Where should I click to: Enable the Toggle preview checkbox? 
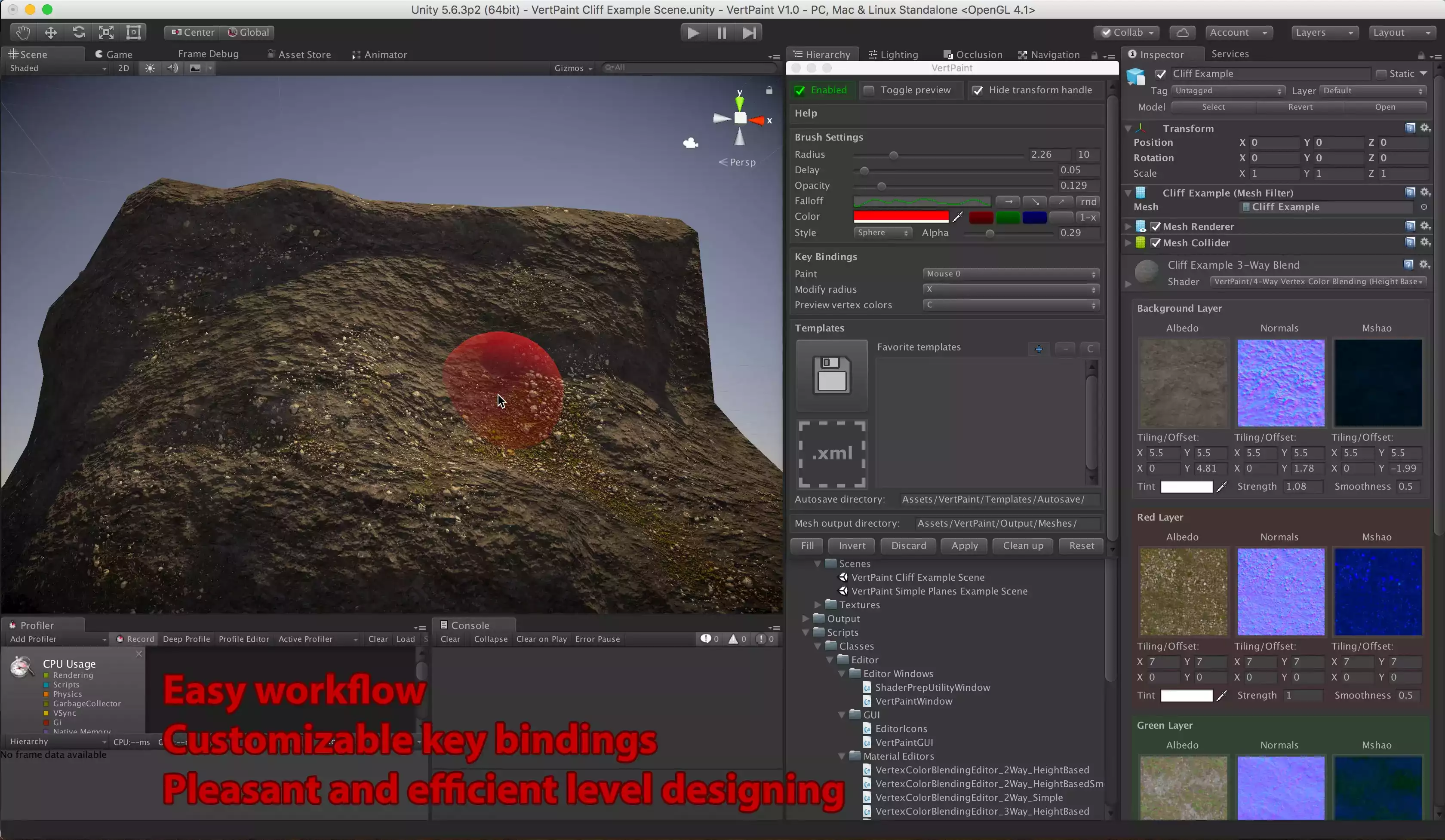click(x=869, y=91)
